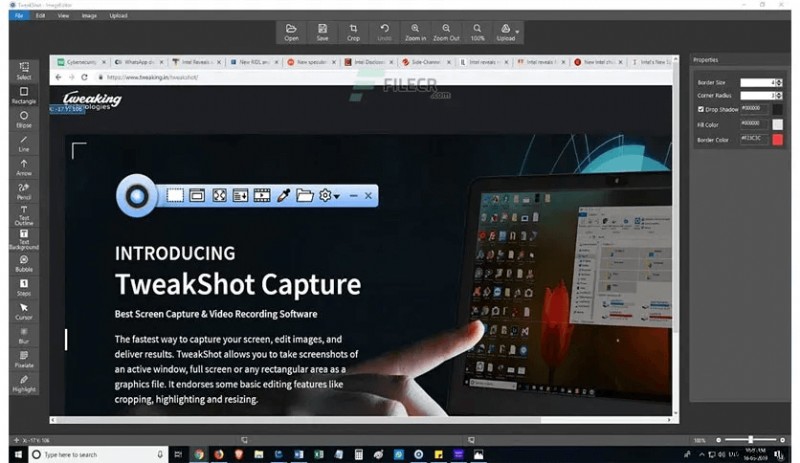Select the Pixelate tool
This screenshot has width=800, height=463.
point(23,359)
